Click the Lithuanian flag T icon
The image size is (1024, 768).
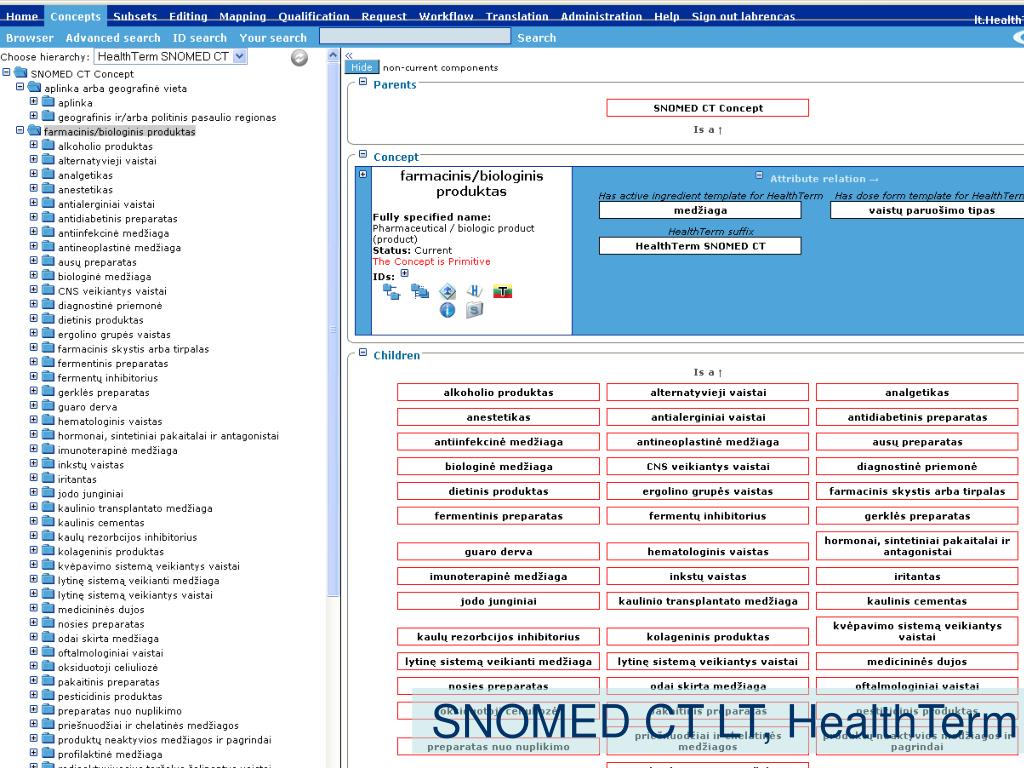click(x=502, y=291)
